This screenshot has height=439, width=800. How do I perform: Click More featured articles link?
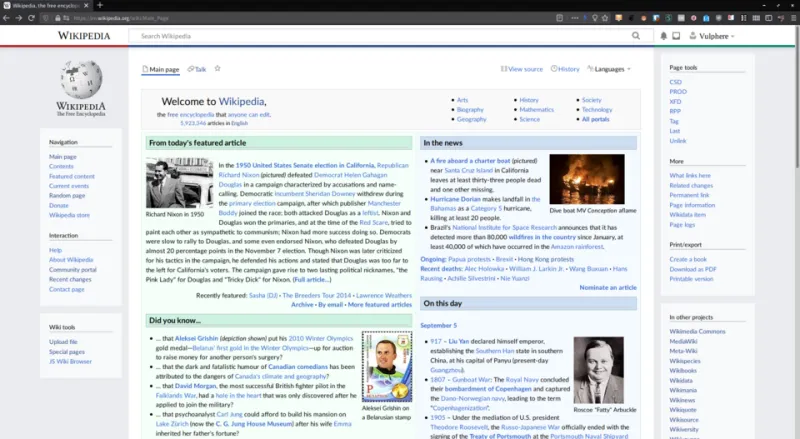pyautogui.click(x=380, y=304)
